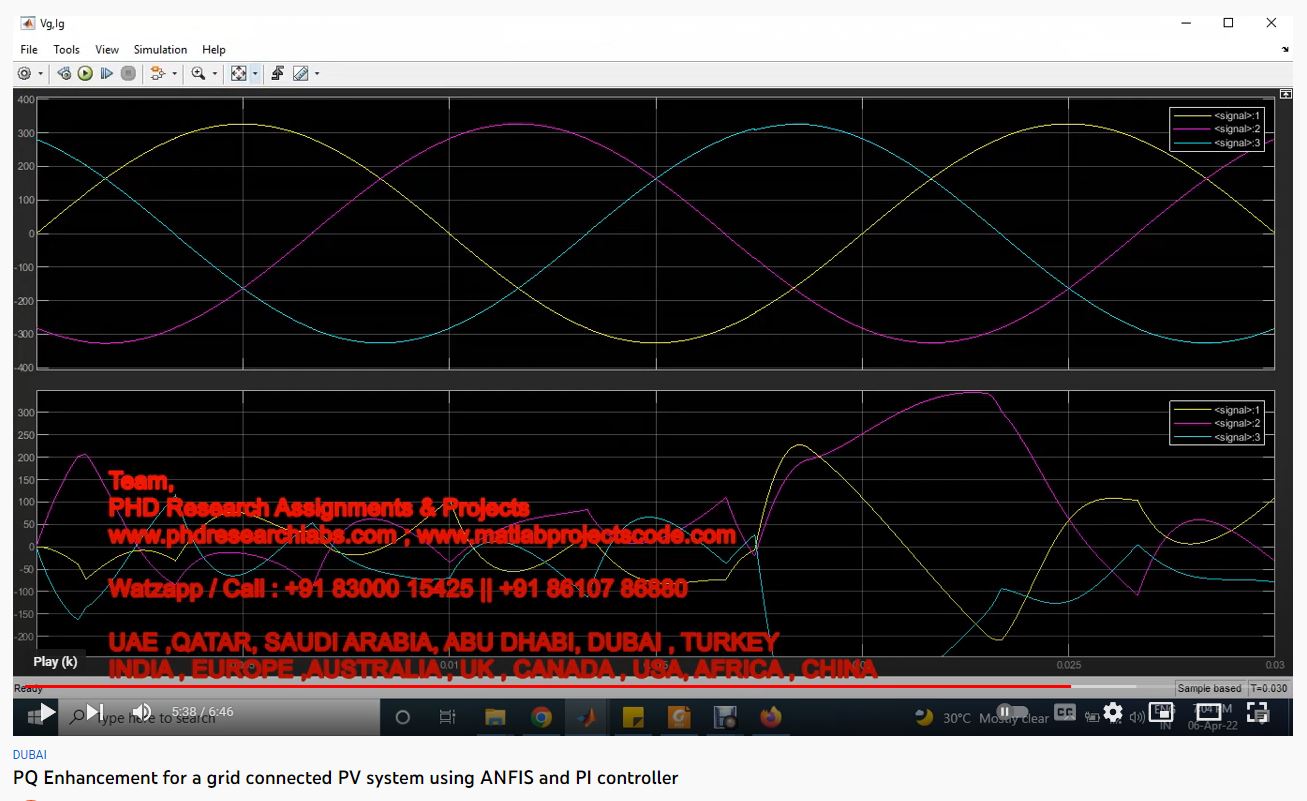Click the green Run simulation button
This screenshot has height=801, width=1307.
[85, 73]
